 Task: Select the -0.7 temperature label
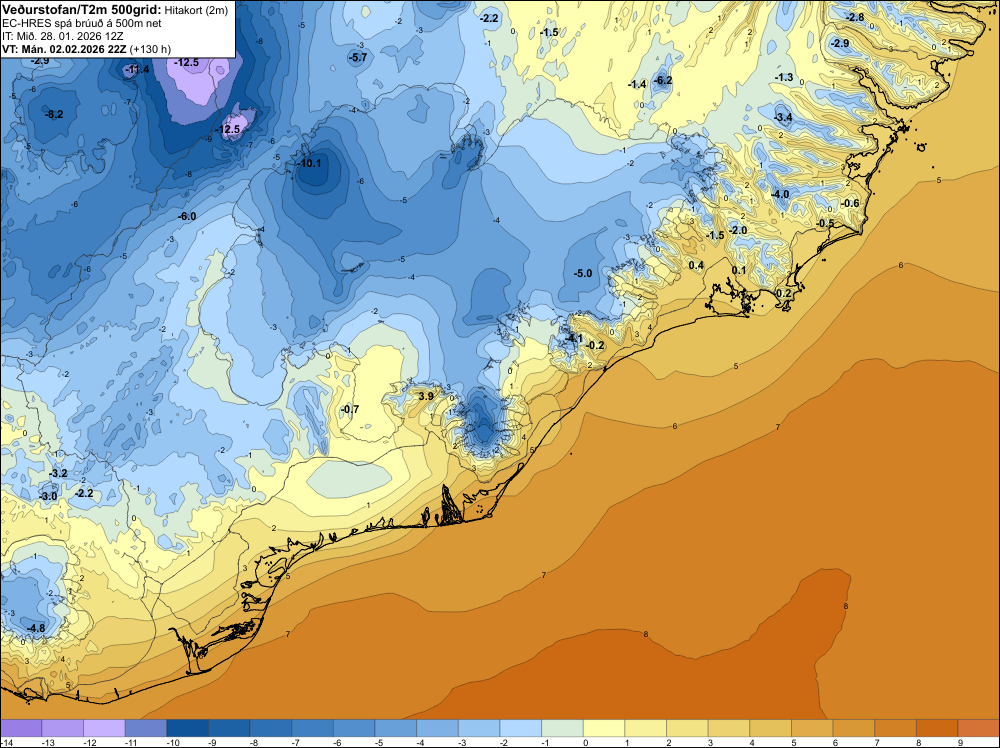click(x=350, y=409)
